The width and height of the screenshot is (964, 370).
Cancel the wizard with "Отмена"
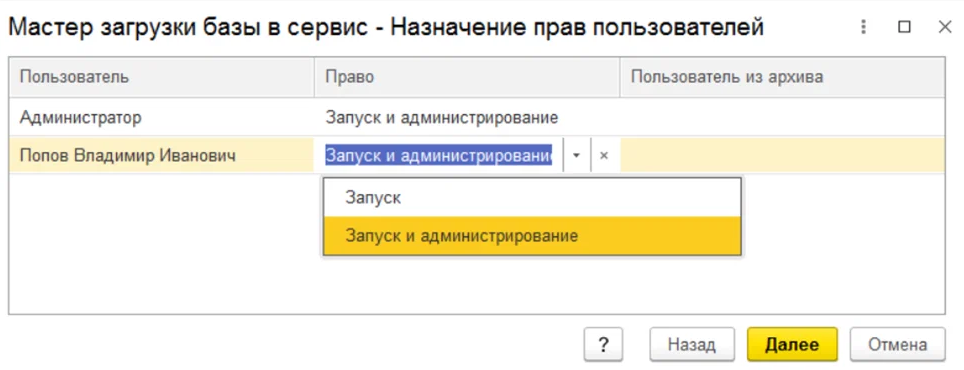[x=898, y=344]
